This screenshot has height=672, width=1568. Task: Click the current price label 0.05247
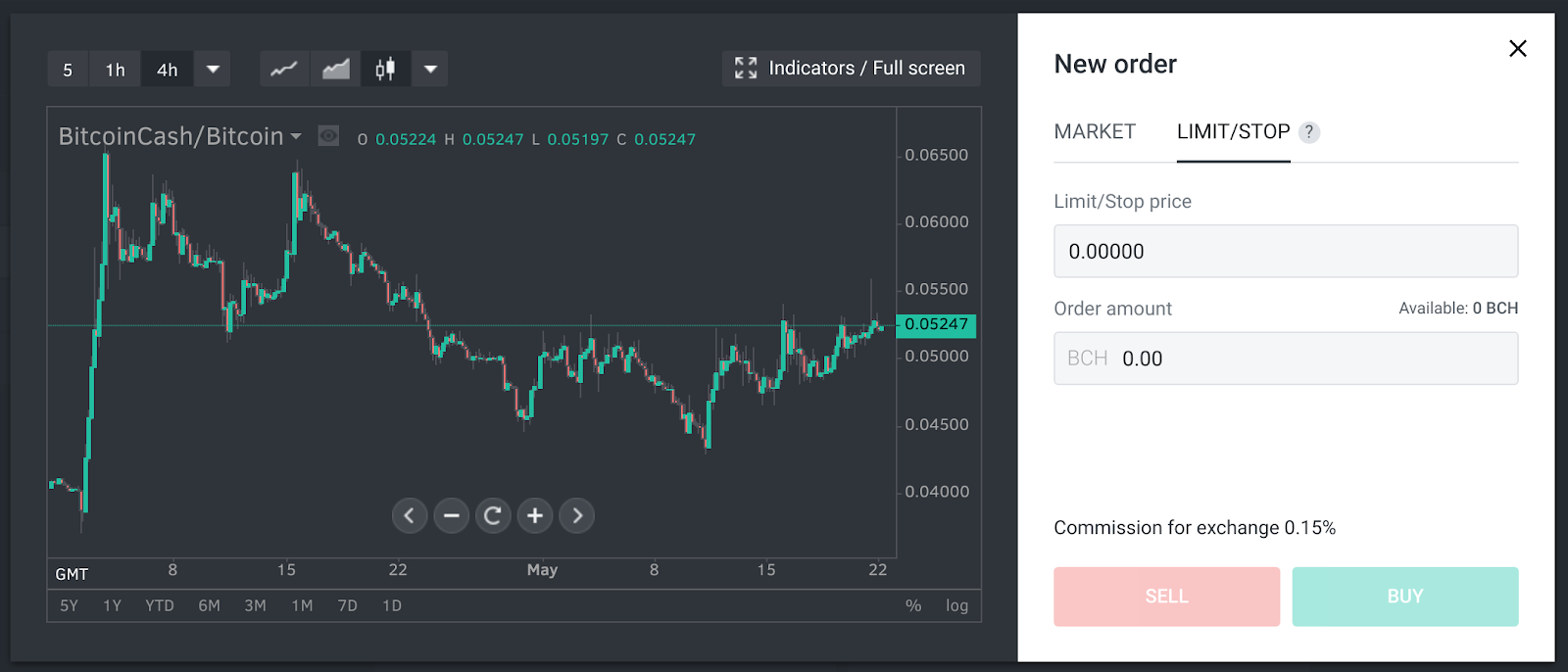click(936, 324)
